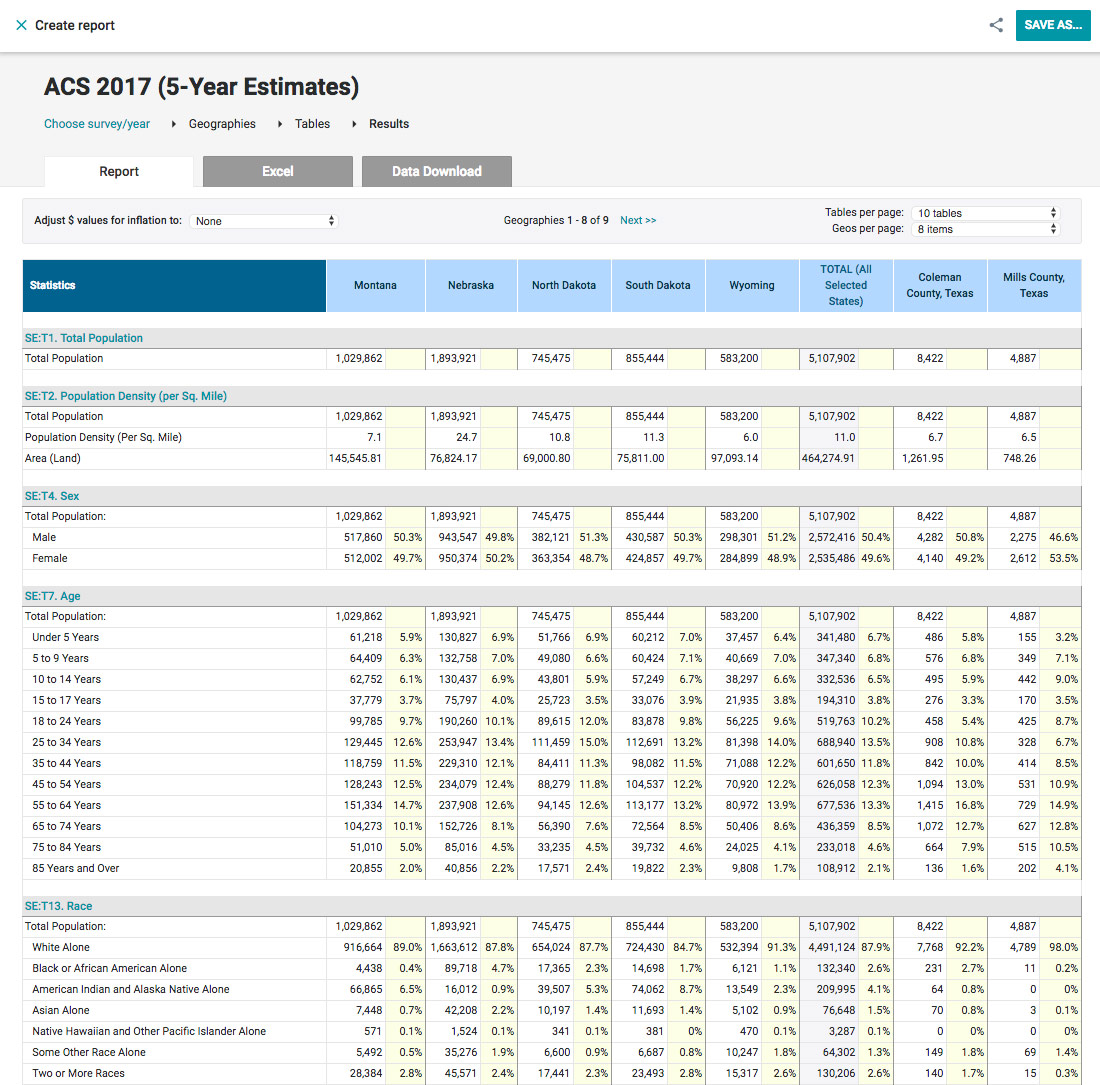1100x1085 pixels.
Task: Select the Coleman County, Texas column header
Action: pyautogui.click(x=940, y=285)
